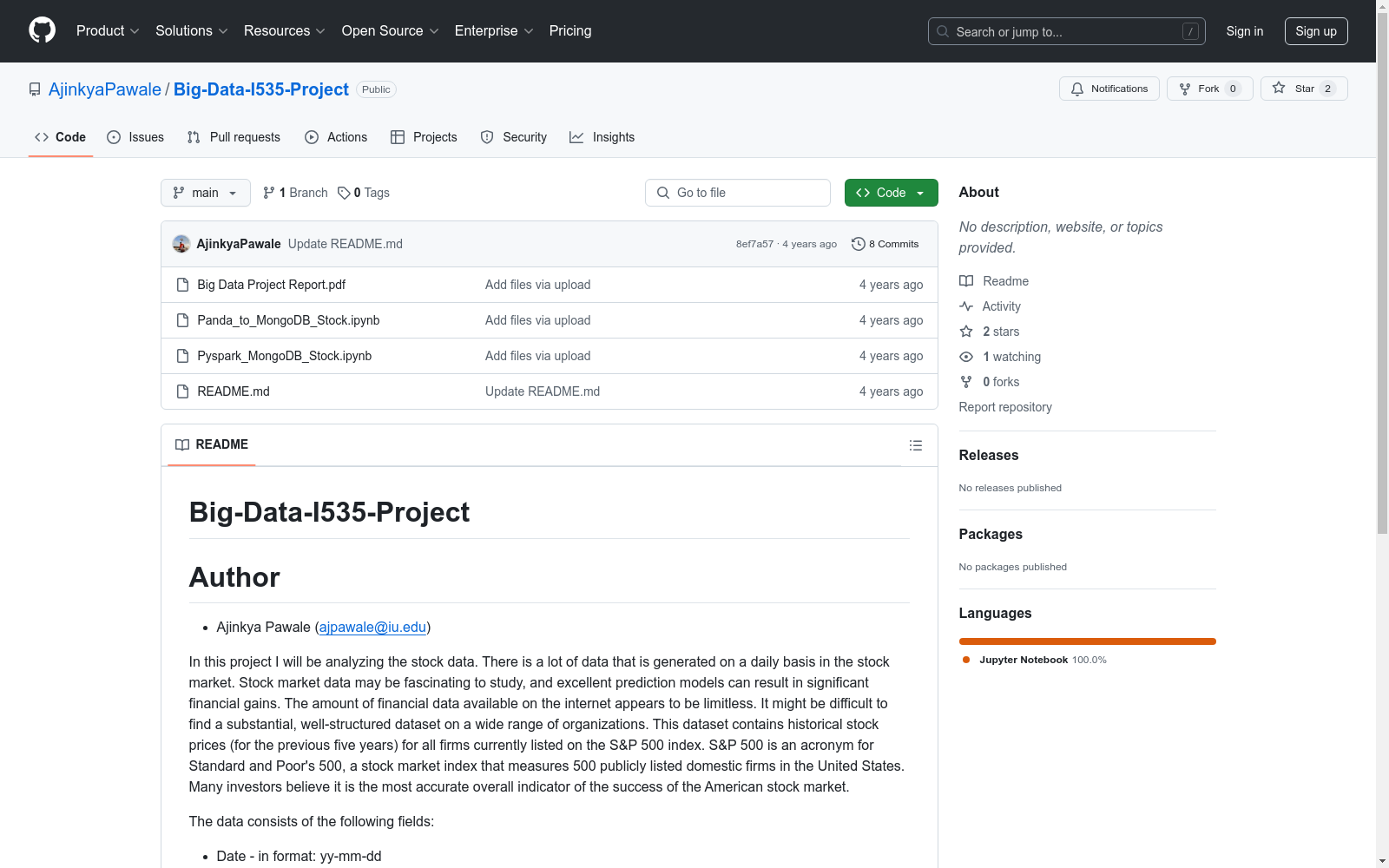Expand the Solutions menu
The width and height of the screenshot is (1389, 868).
[x=191, y=31]
